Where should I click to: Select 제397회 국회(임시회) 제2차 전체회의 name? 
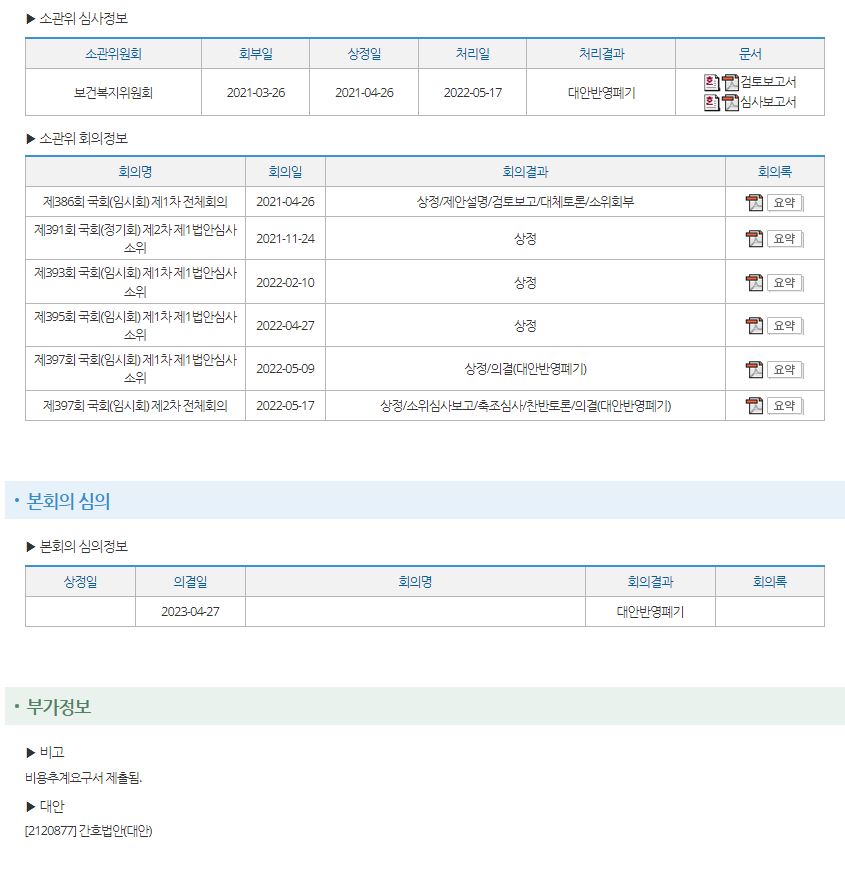(135, 406)
